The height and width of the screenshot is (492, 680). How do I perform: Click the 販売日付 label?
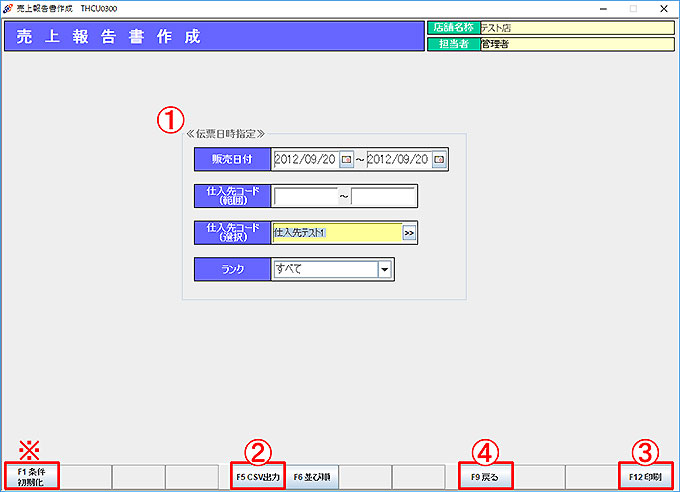click(232, 159)
